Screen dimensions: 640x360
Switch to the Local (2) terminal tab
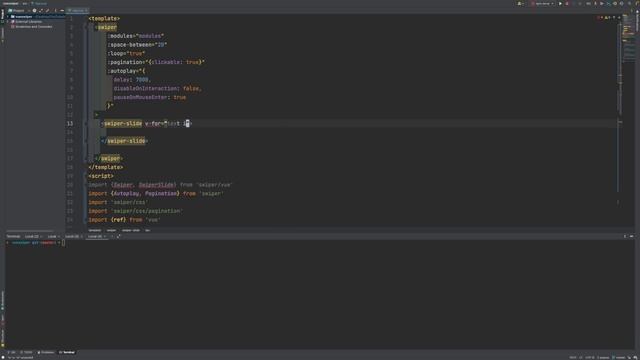pos(33,236)
